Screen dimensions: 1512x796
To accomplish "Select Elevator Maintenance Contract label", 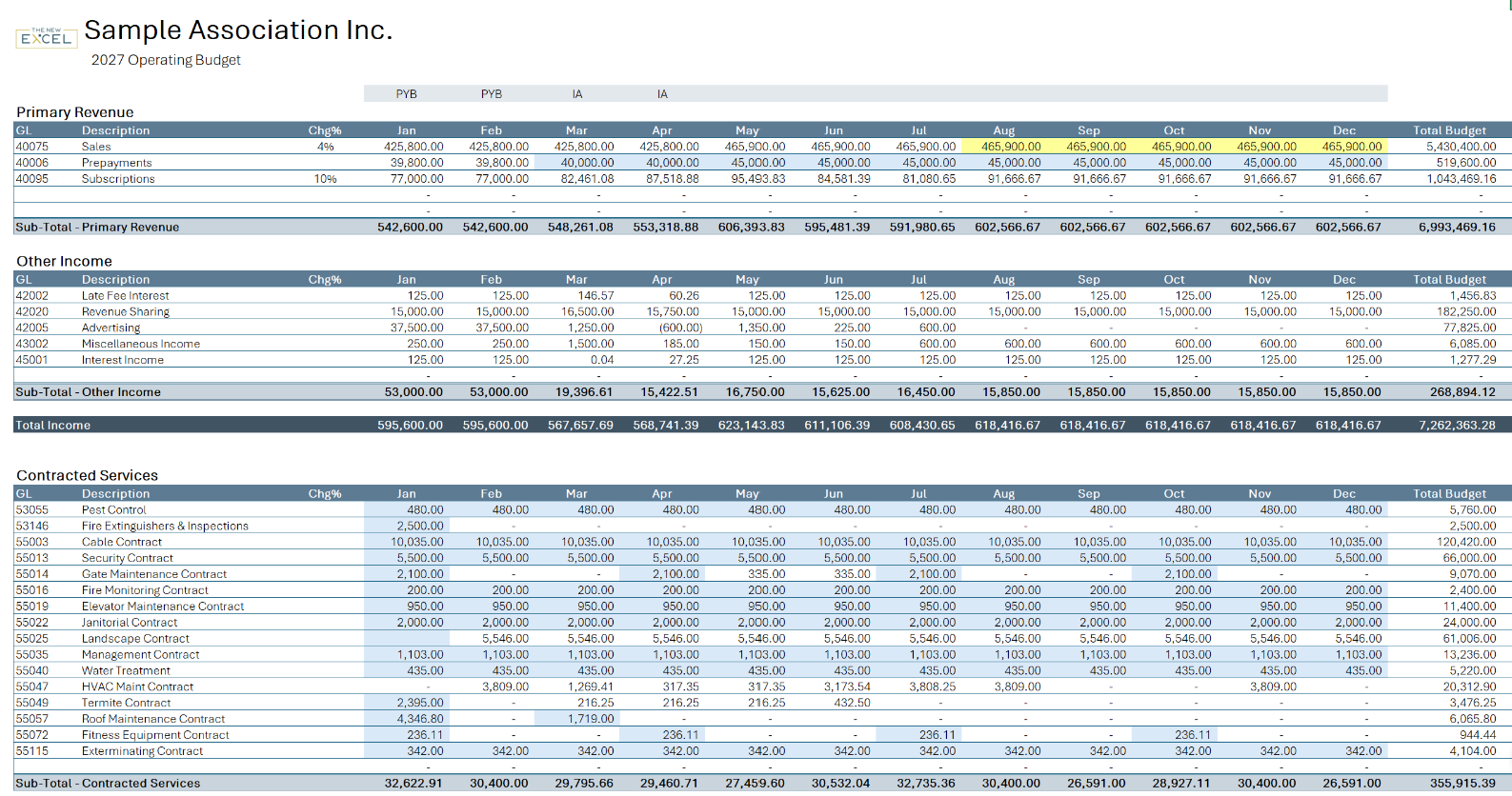I will coord(162,607).
